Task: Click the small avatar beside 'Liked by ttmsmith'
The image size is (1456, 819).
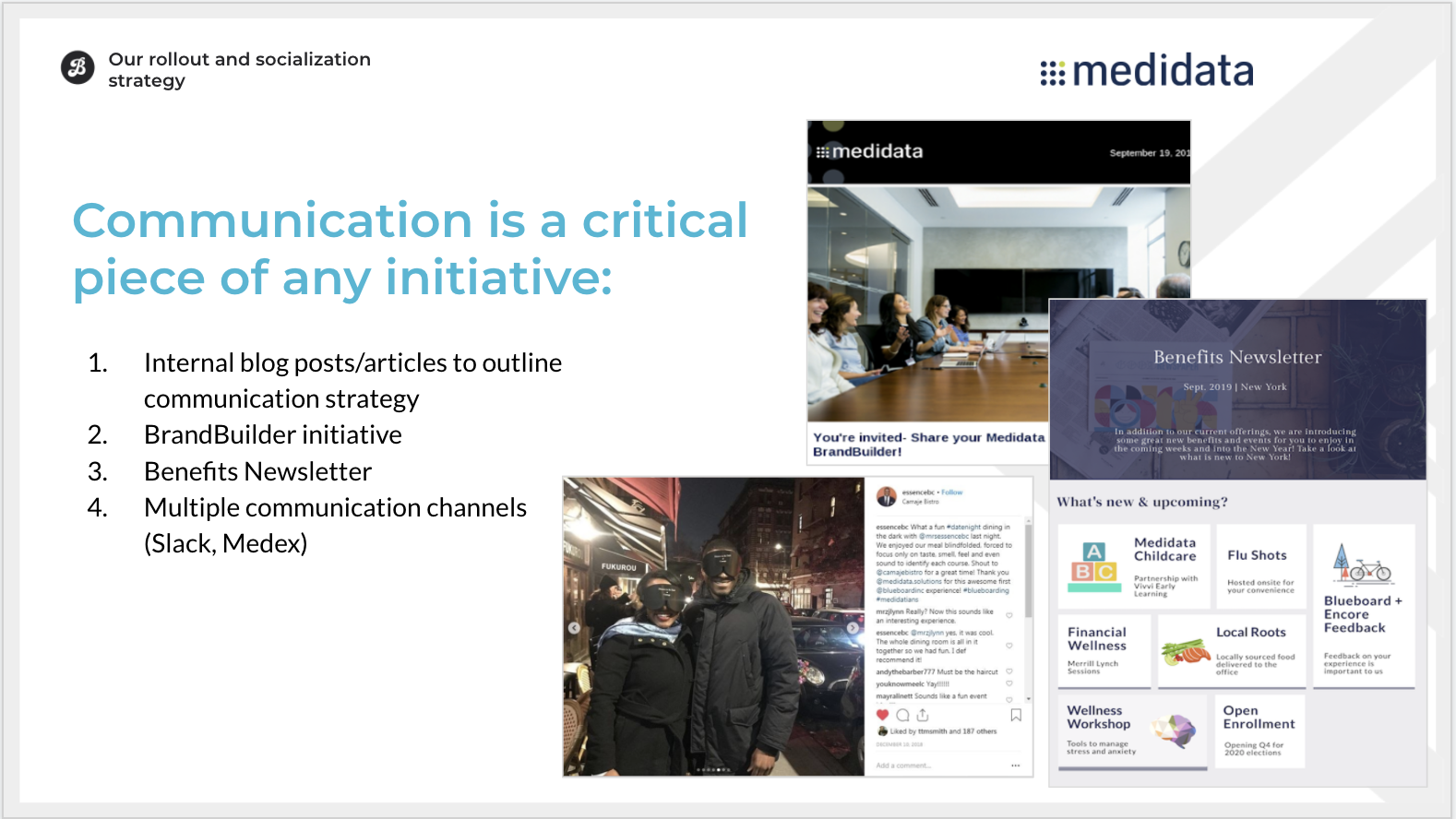Action: pos(883,731)
